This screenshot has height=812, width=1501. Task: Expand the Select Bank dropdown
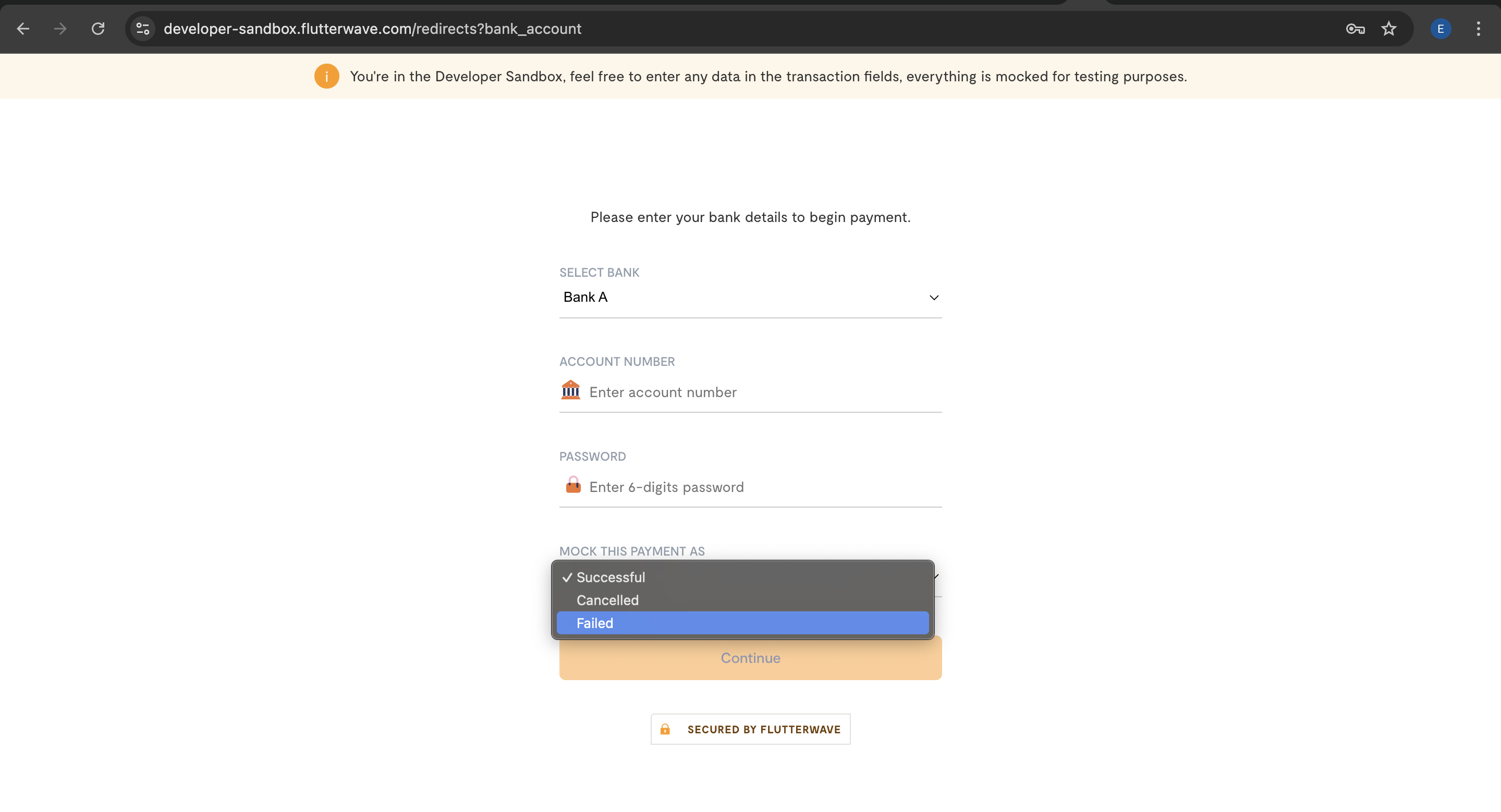(751, 297)
